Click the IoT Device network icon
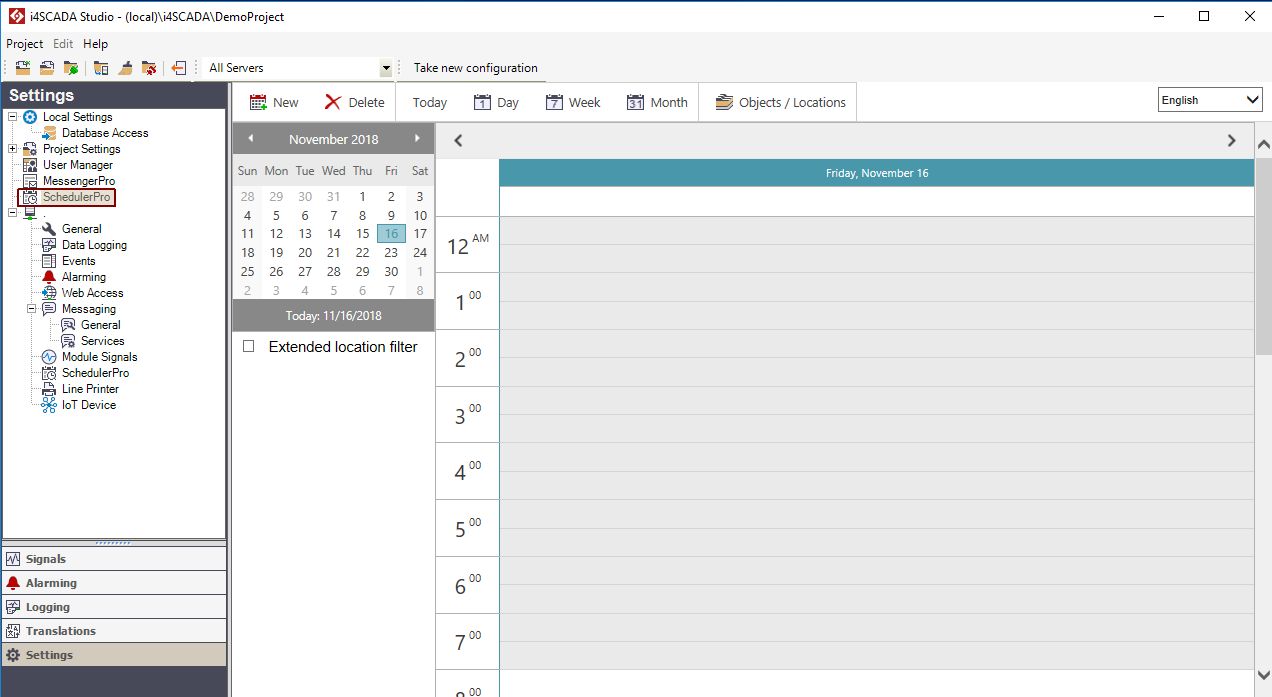This screenshot has height=697, width=1272. click(x=49, y=405)
